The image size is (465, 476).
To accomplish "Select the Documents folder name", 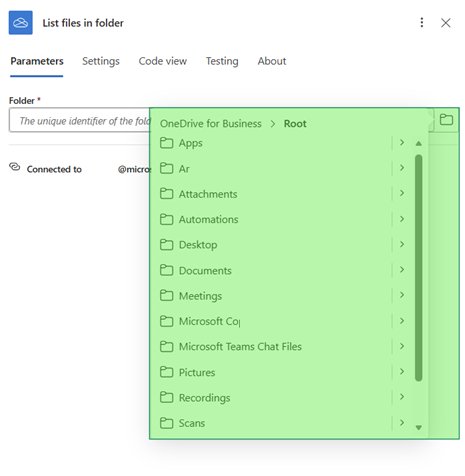I will click(x=205, y=270).
